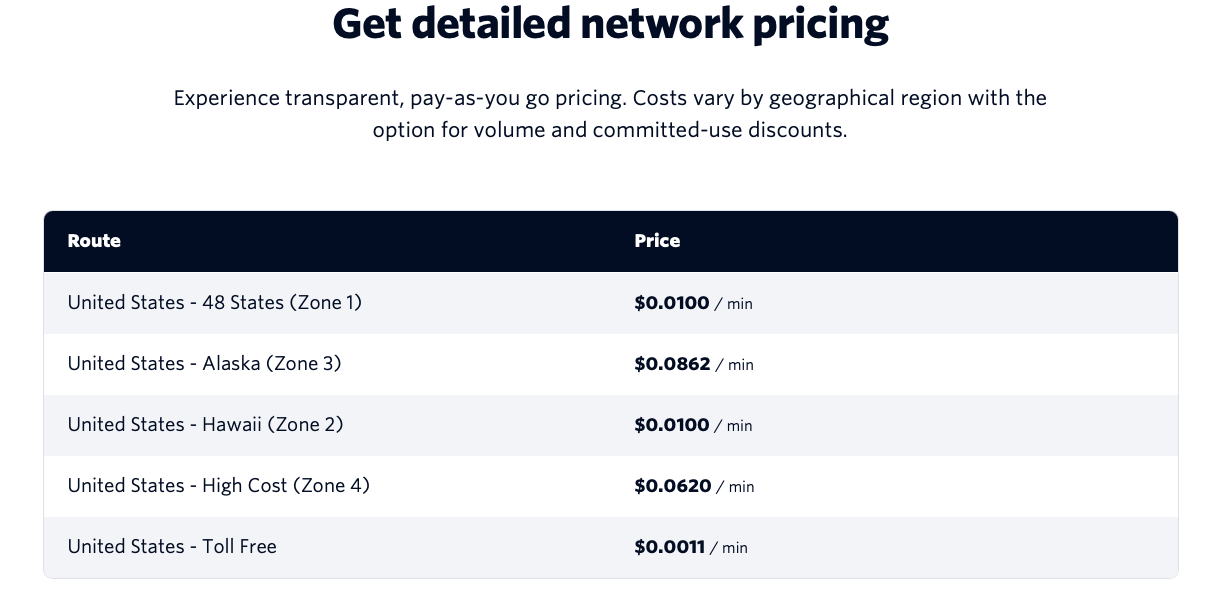Click "/ min" beside the $0.0011 price
This screenshot has height=597, width=1211.
pyautogui.click(x=729, y=548)
